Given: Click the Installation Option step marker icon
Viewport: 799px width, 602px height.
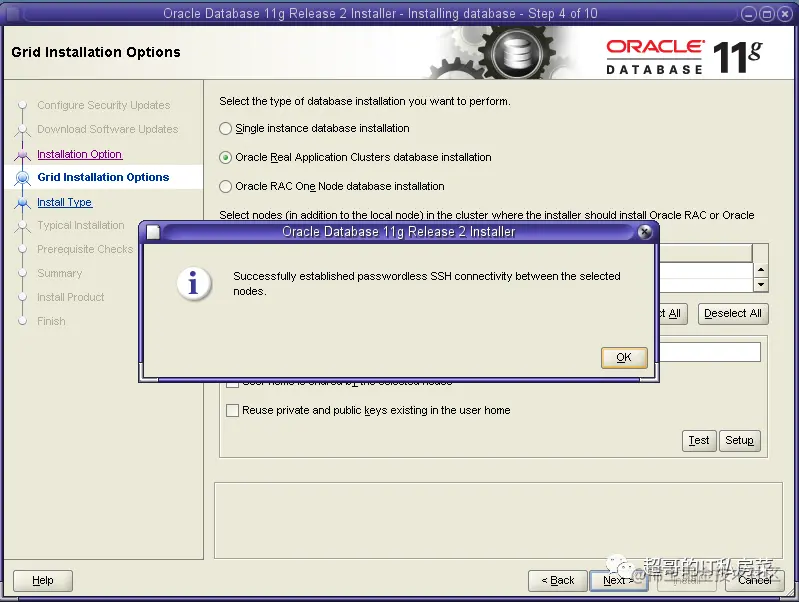Looking at the screenshot, I should tap(22, 154).
